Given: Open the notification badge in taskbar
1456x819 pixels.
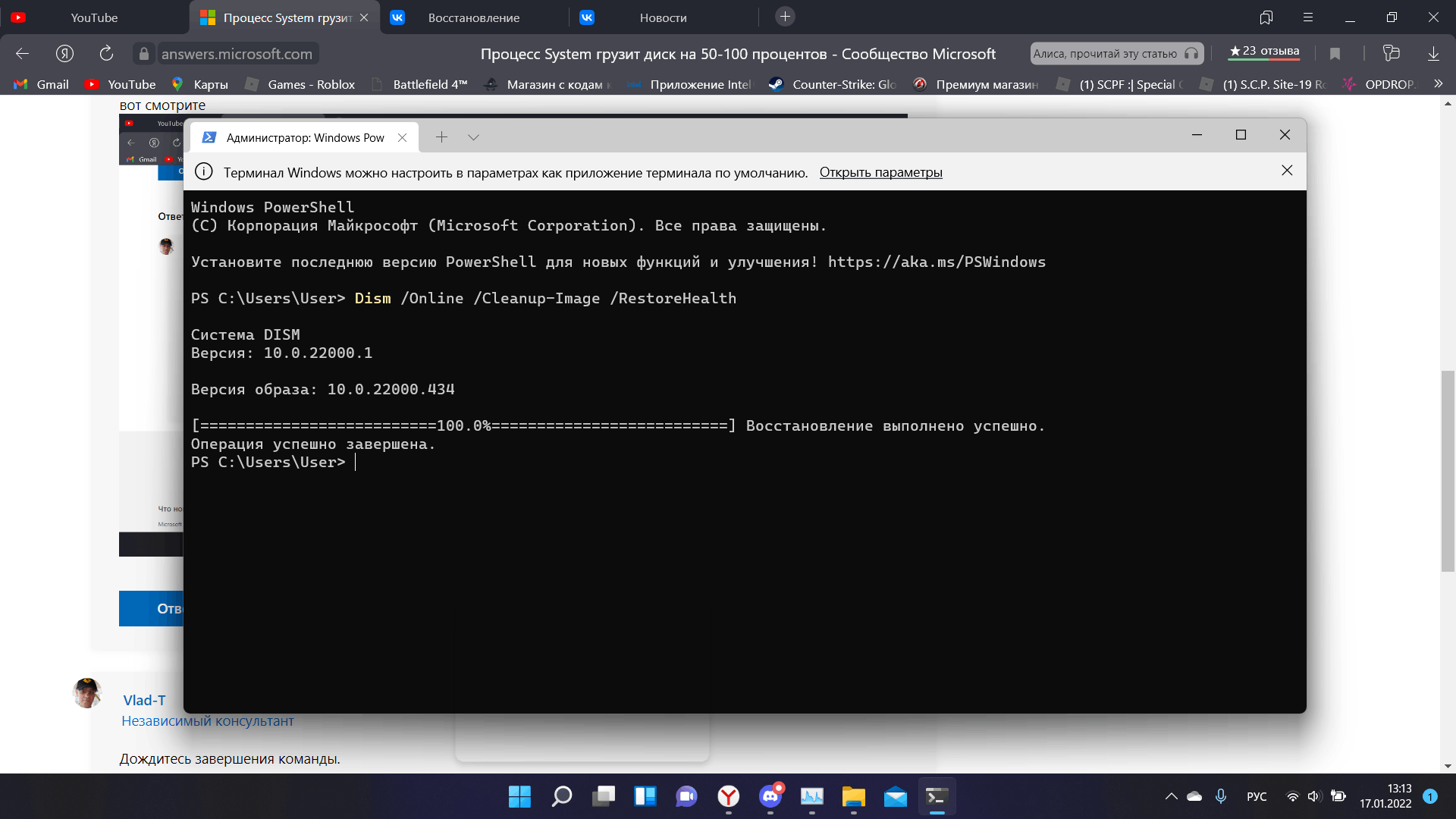Looking at the screenshot, I should point(1430,796).
